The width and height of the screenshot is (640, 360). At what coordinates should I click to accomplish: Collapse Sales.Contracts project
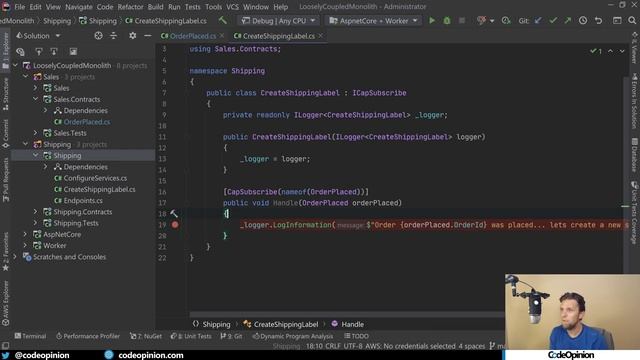[36, 99]
